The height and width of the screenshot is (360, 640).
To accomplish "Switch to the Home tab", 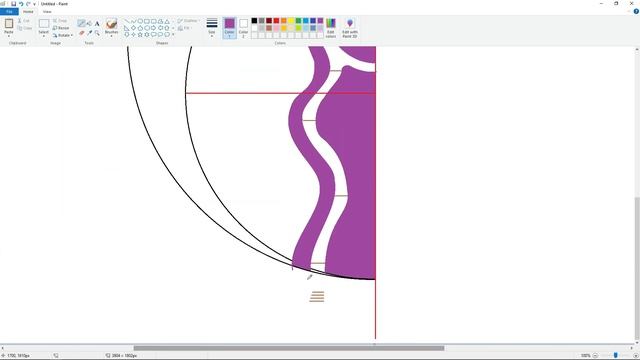I will pos(28,11).
